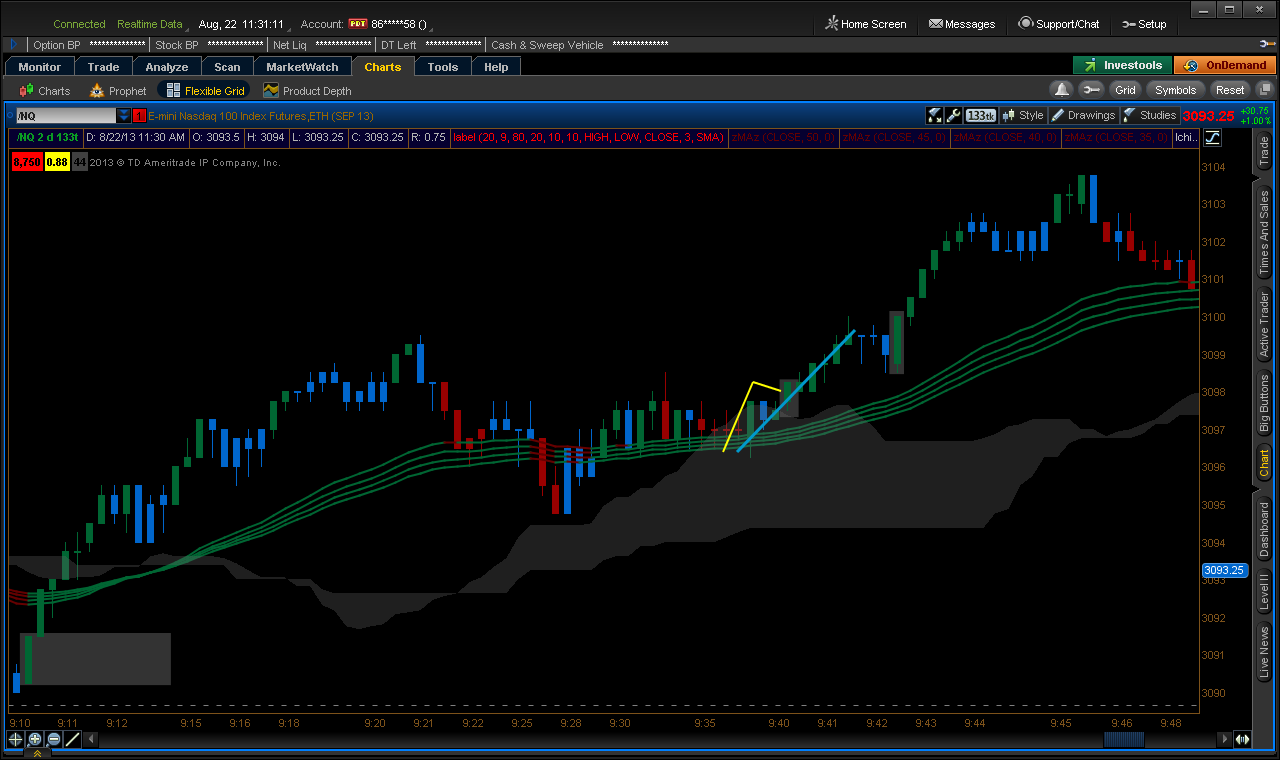Reset the flexible grid
Screen dimensions: 1280x760
pyautogui.click(x=1230, y=90)
